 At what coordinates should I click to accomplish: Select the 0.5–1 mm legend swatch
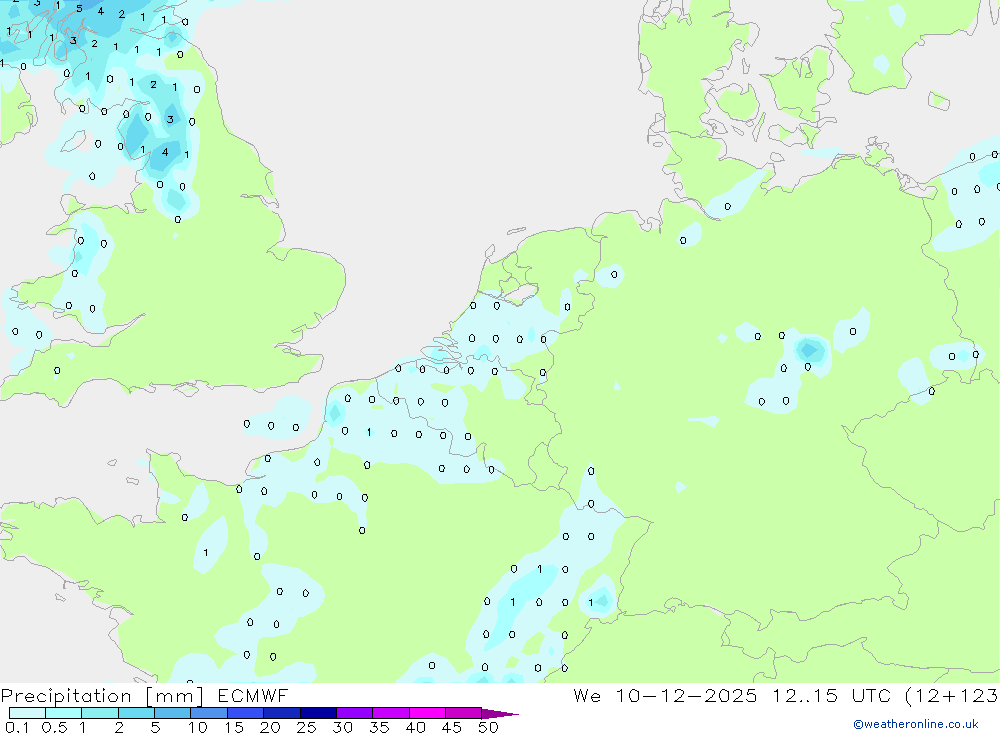tap(63, 713)
